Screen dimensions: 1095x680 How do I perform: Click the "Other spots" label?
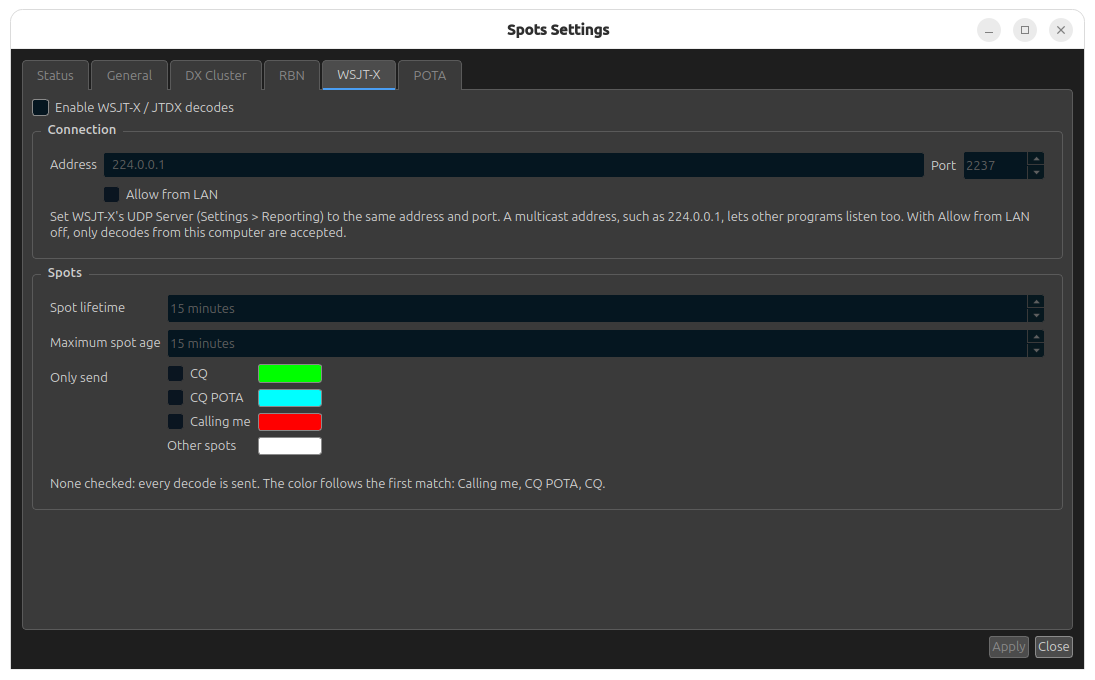coord(201,445)
